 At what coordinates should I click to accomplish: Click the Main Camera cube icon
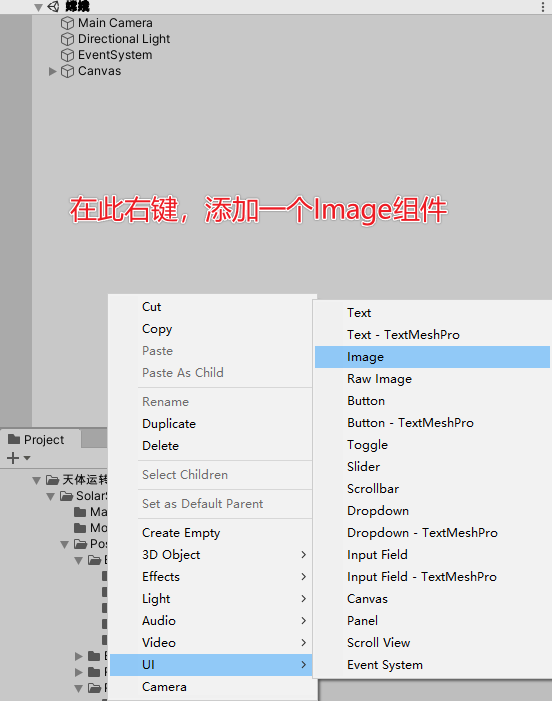tap(67, 23)
